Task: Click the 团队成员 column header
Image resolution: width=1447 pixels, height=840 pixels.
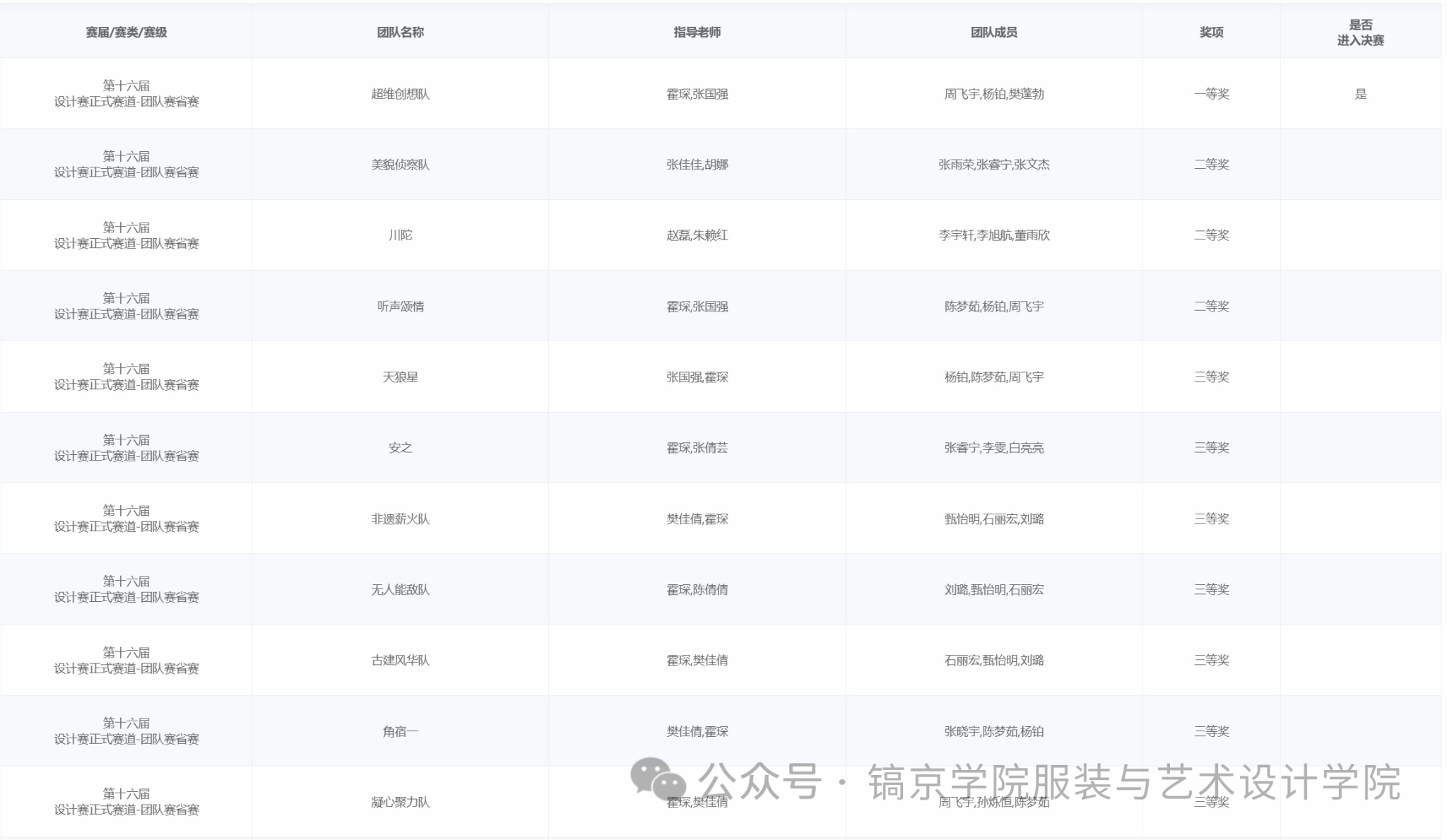Action: 993,32
